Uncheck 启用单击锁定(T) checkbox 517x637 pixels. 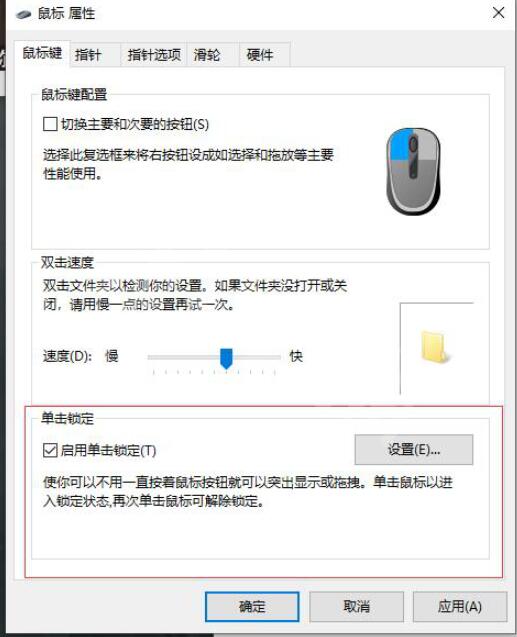pyautogui.click(x=50, y=450)
